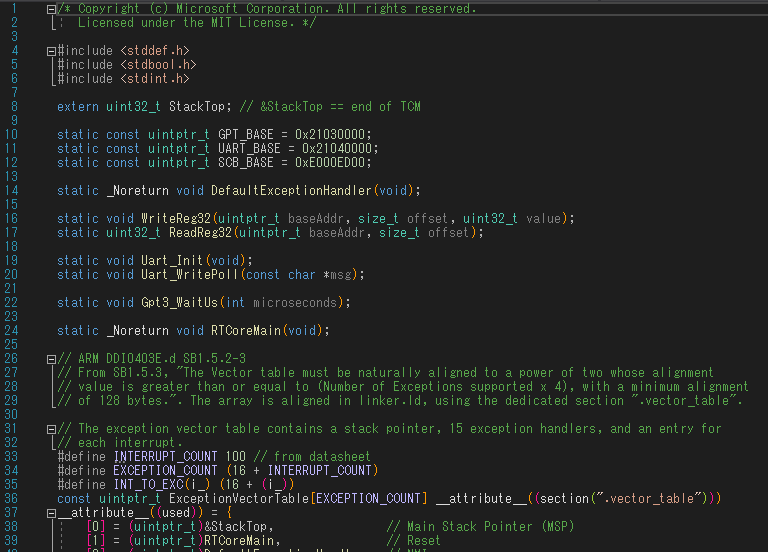Click the StackTop identifier on line 8

[196, 107]
